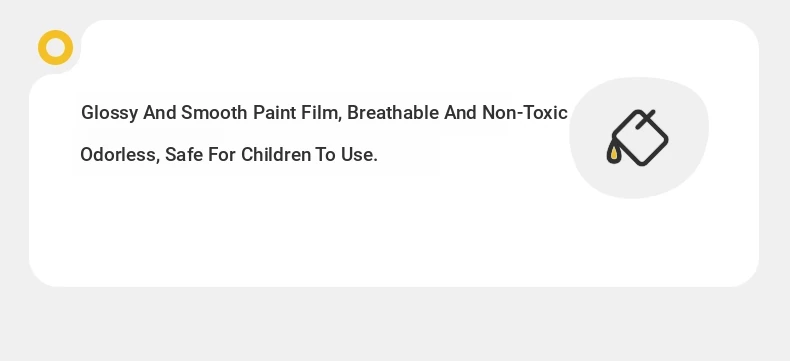Image resolution: width=790 pixels, height=361 pixels.
Task: Click the word Smooth
Action: [x=214, y=113]
